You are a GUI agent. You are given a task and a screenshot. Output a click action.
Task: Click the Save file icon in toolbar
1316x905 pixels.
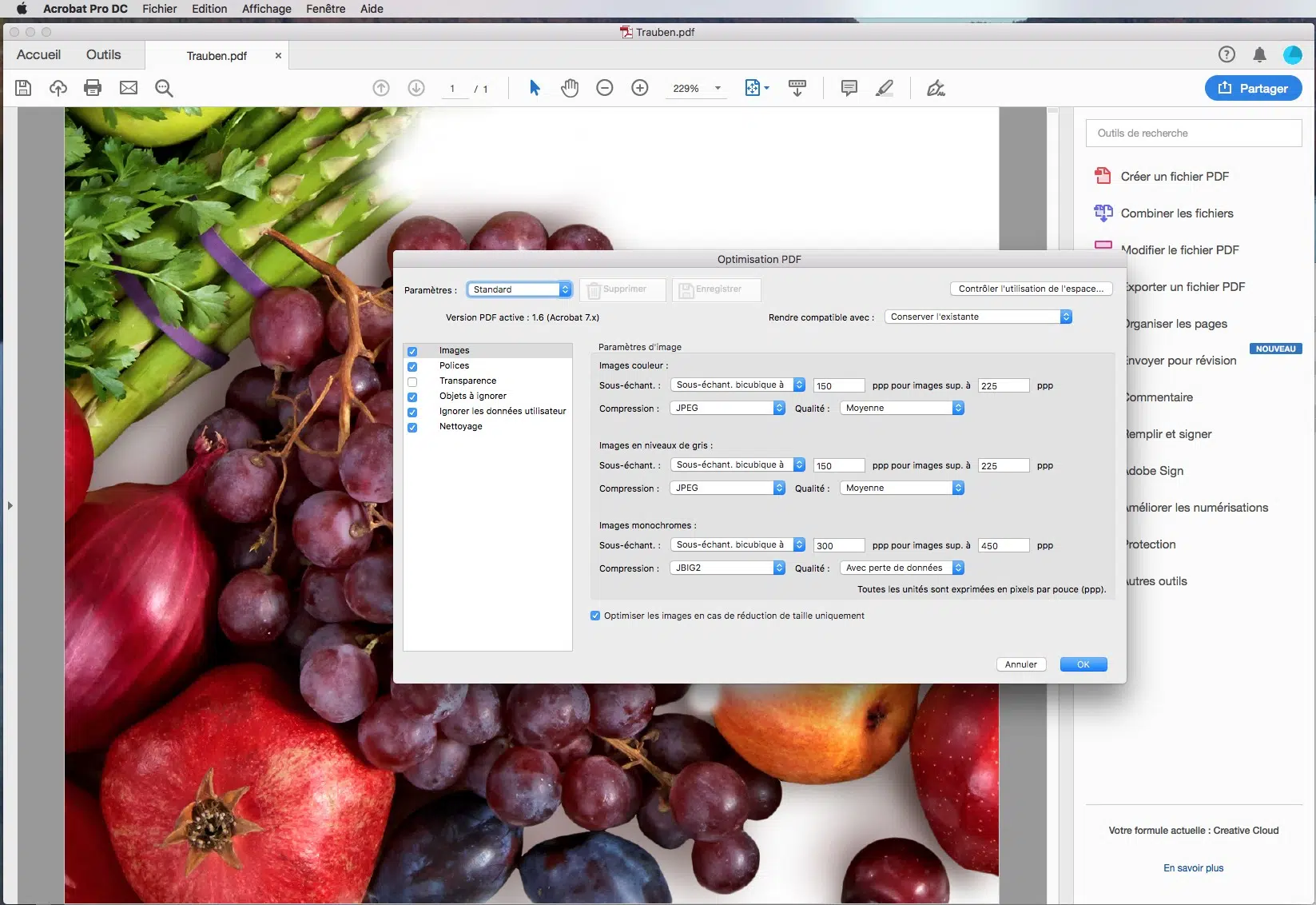[x=23, y=88]
